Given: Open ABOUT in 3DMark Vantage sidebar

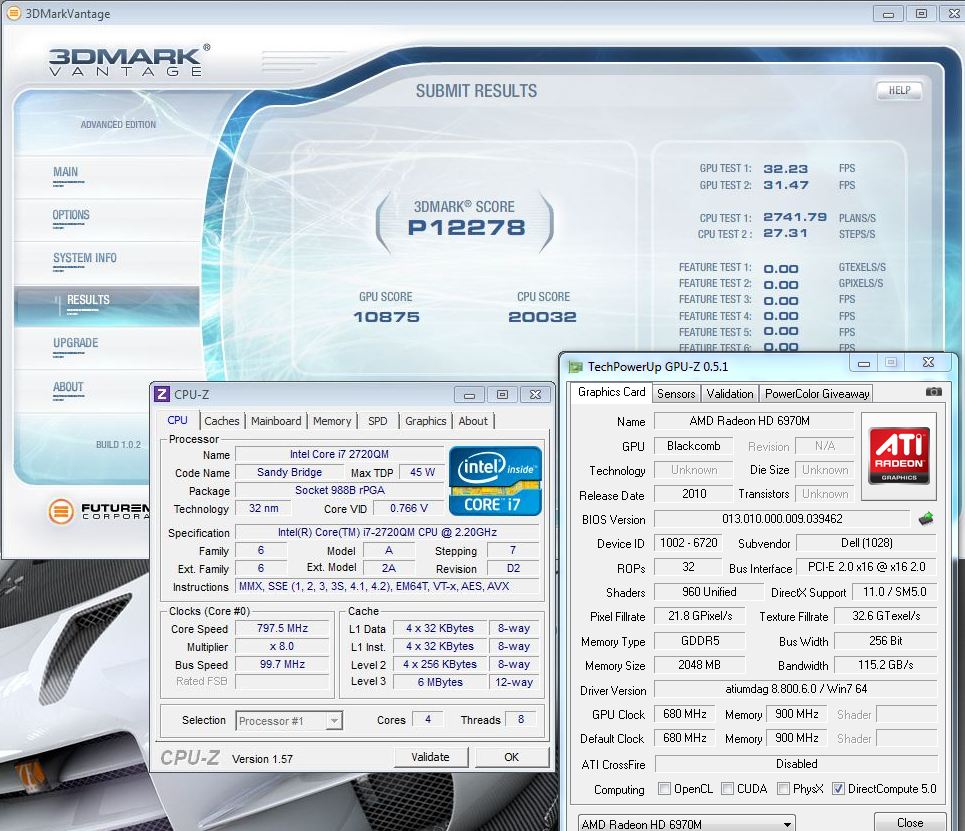Looking at the screenshot, I should (68, 387).
